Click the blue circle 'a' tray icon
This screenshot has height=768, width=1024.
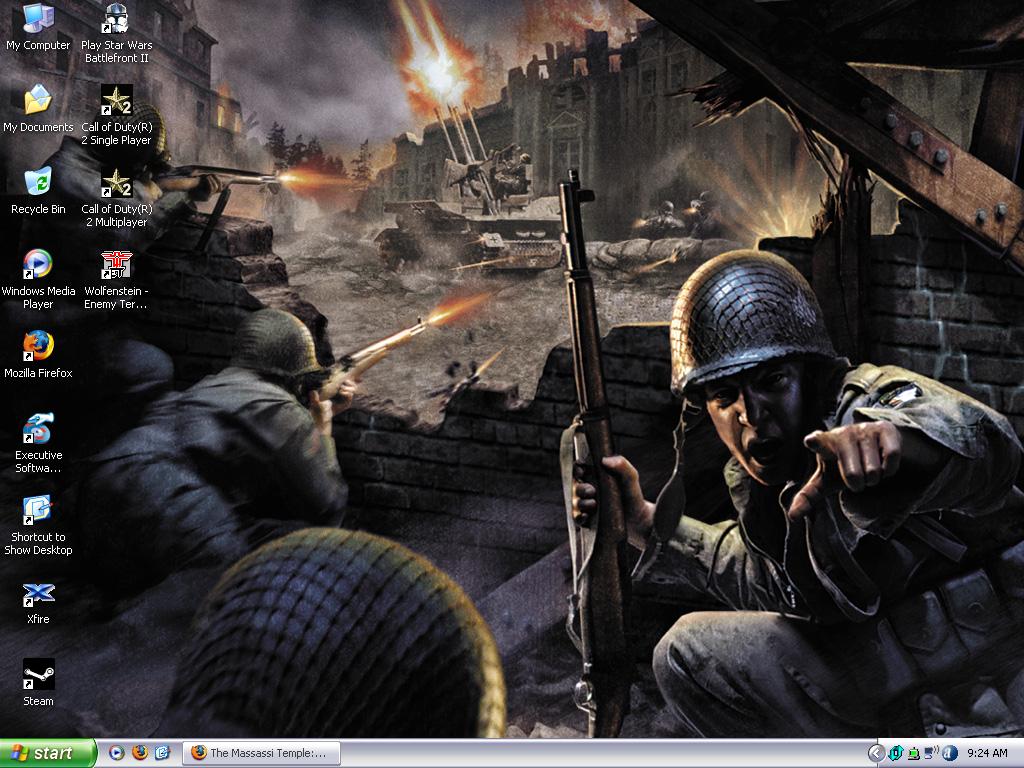(x=950, y=754)
